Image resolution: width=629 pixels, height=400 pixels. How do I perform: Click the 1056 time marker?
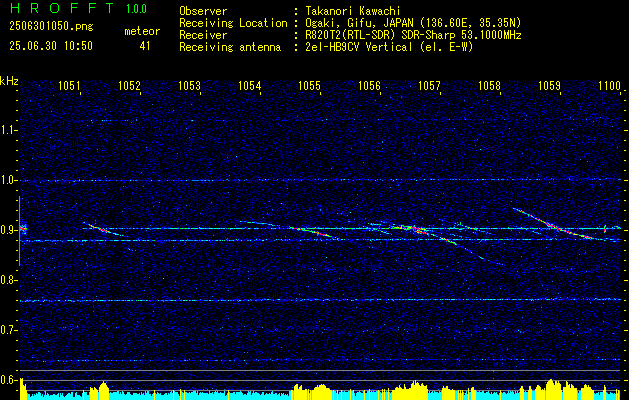[x=369, y=85]
